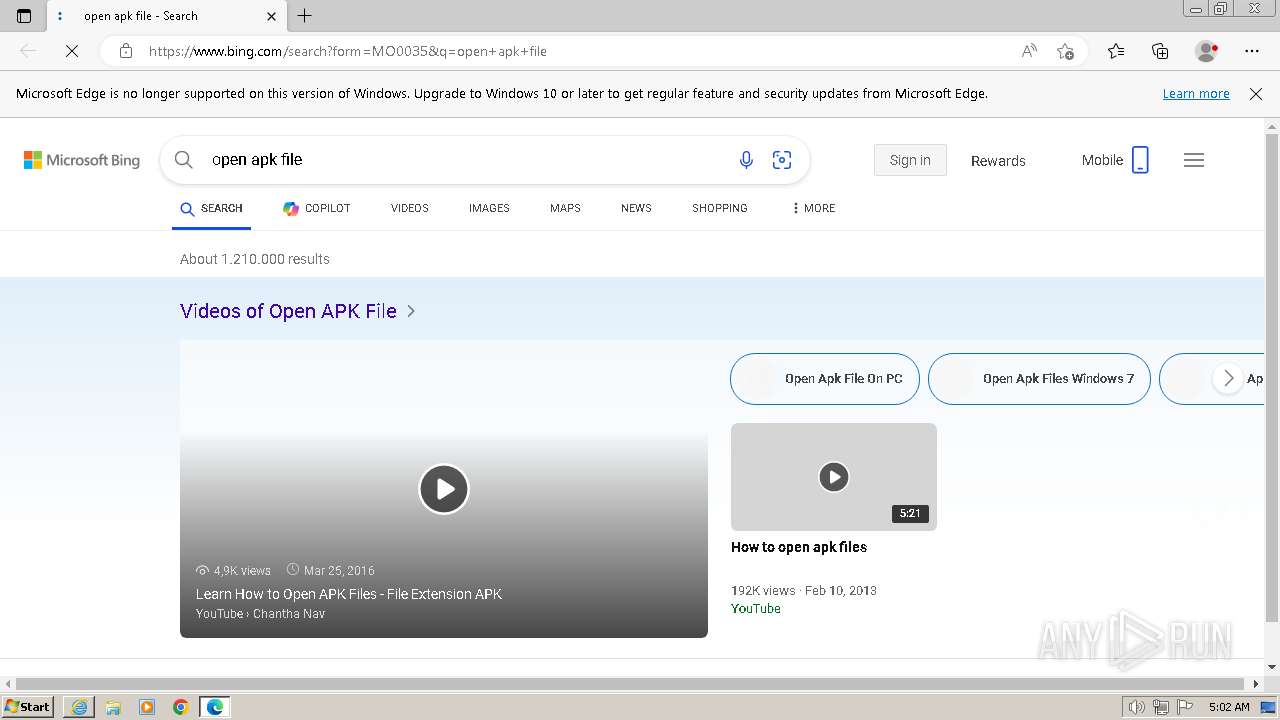Open the Collections panel

coord(1160,51)
